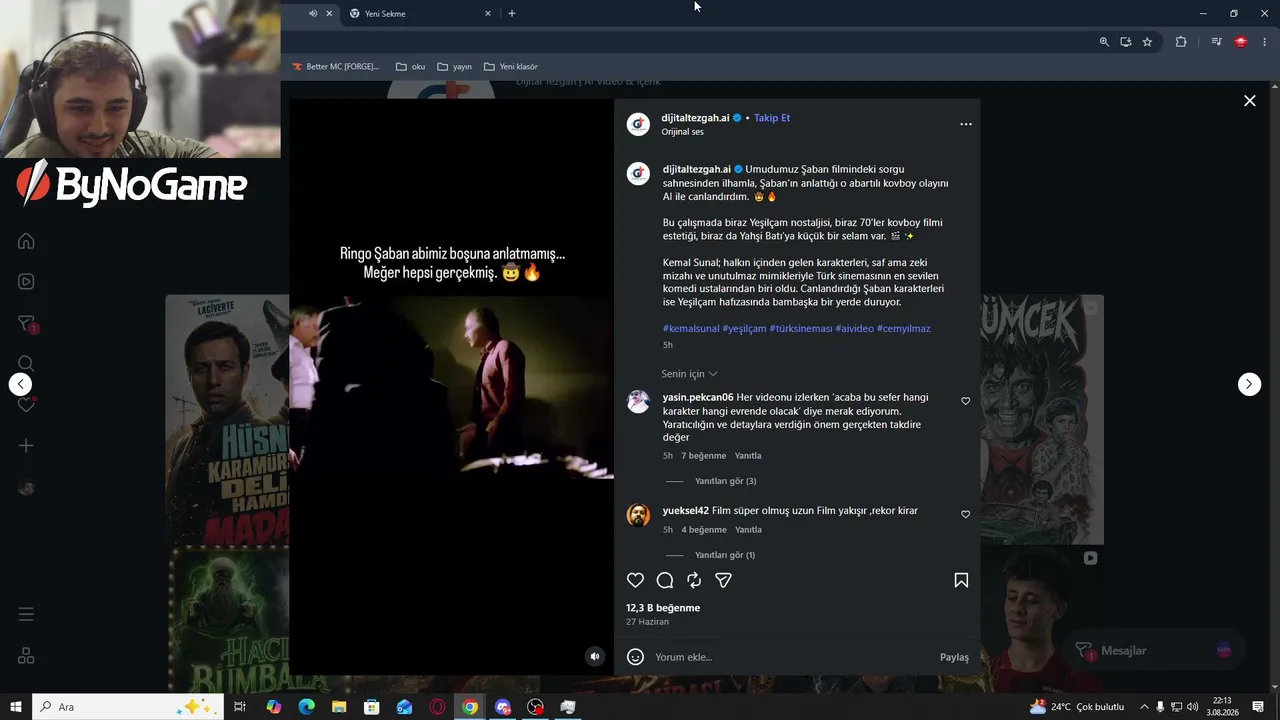Open the Mesajlar floating messages button

pos(1153,651)
